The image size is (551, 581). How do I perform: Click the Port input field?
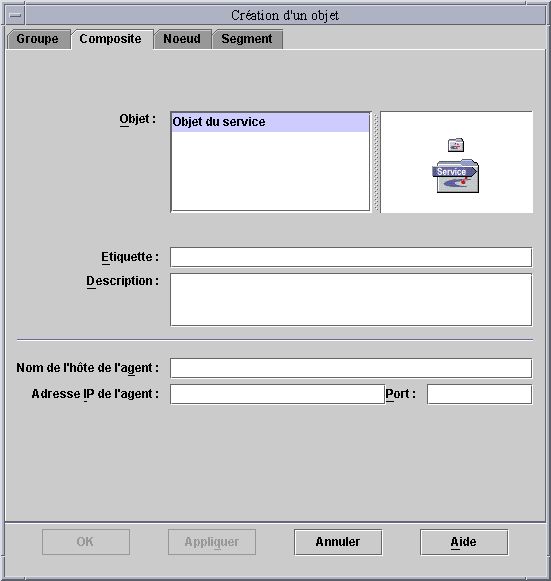point(479,394)
